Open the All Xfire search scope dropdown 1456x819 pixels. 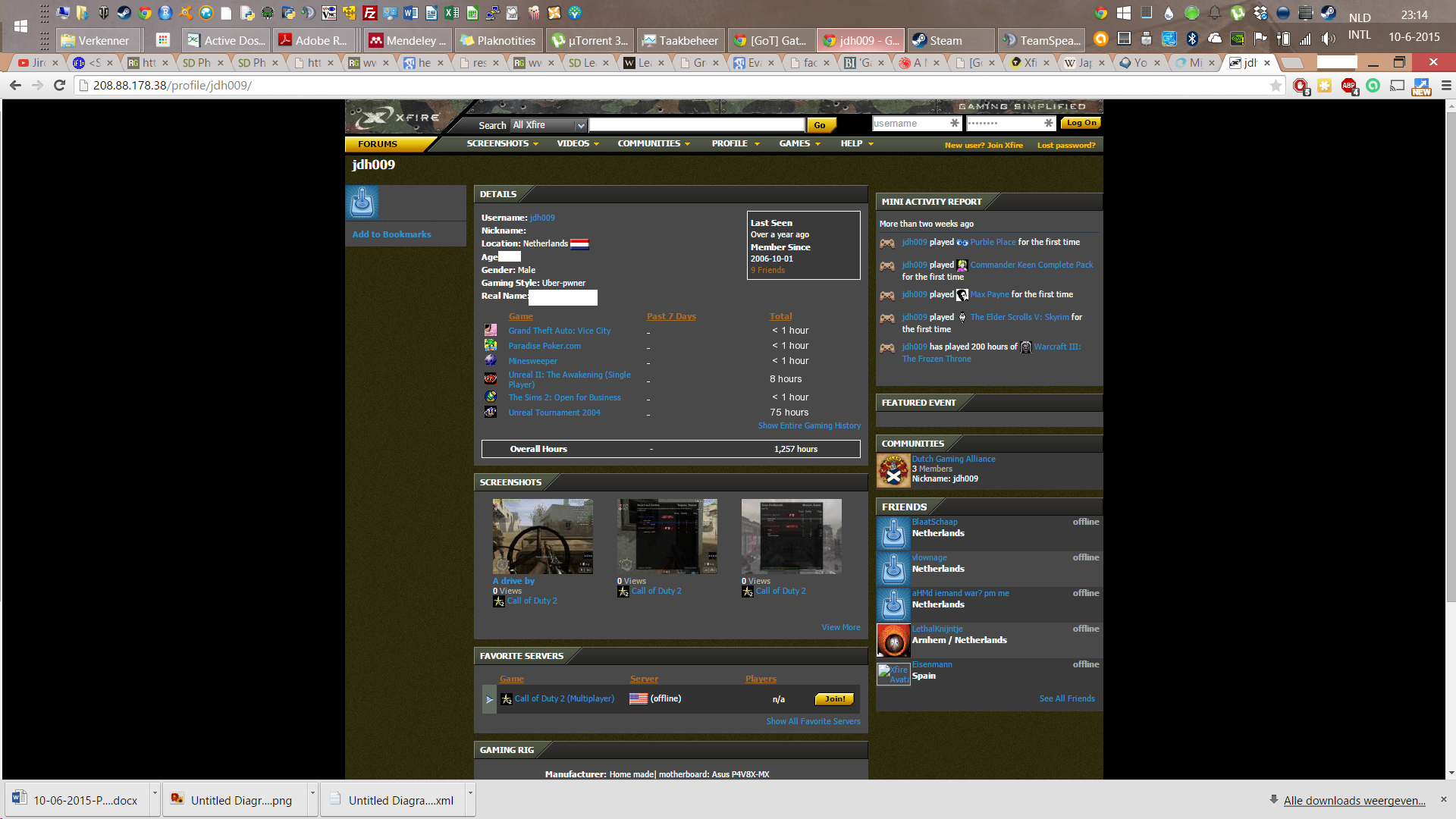coord(549,125)
